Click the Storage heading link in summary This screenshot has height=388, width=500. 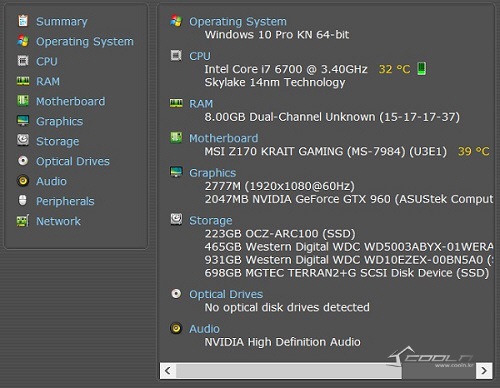click(210, 221)
